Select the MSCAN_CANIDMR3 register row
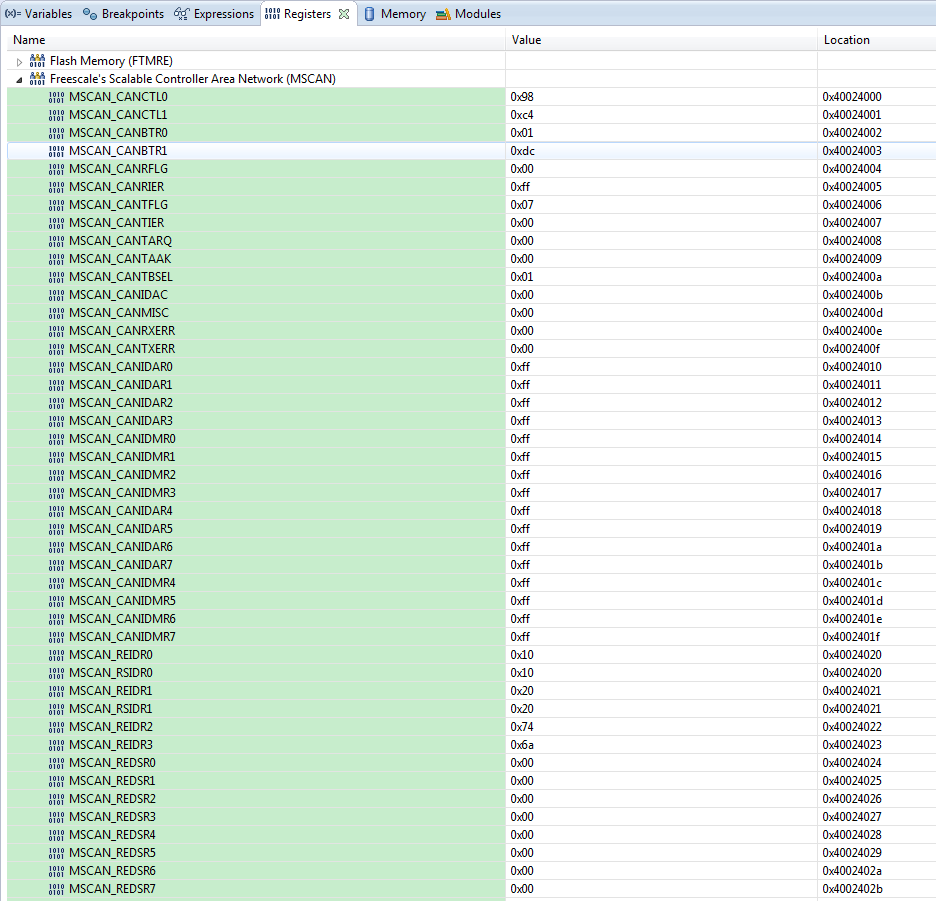This screenshot has height=901, width=936. pos(472,493)
